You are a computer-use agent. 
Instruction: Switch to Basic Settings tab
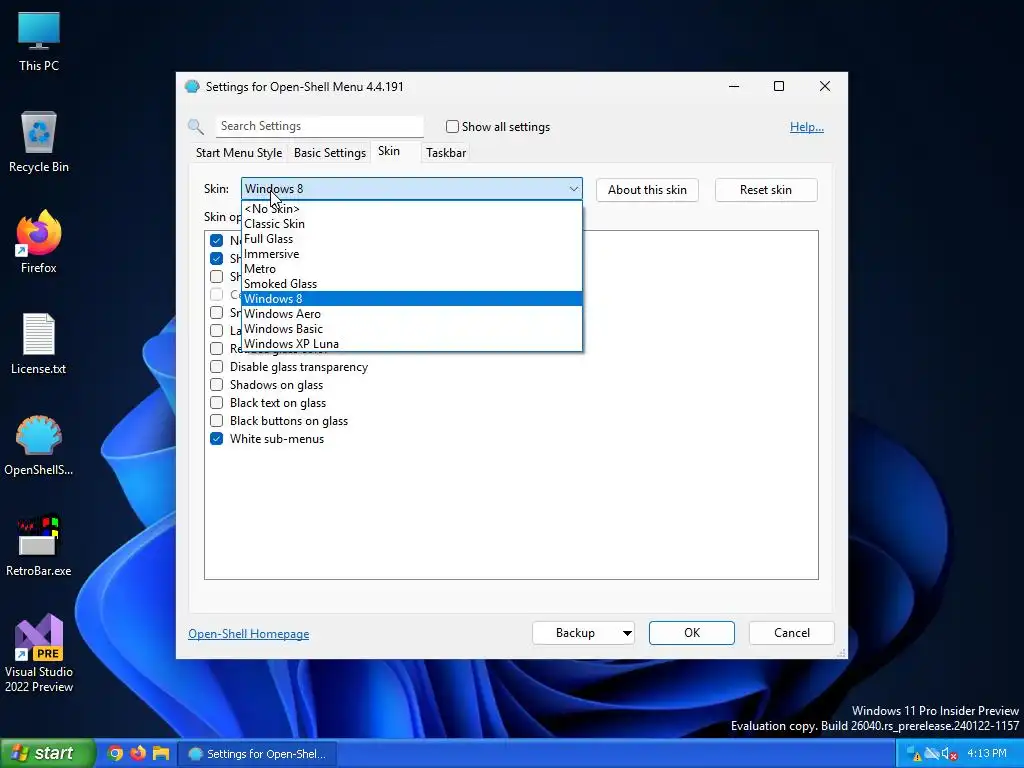point(330,153)
